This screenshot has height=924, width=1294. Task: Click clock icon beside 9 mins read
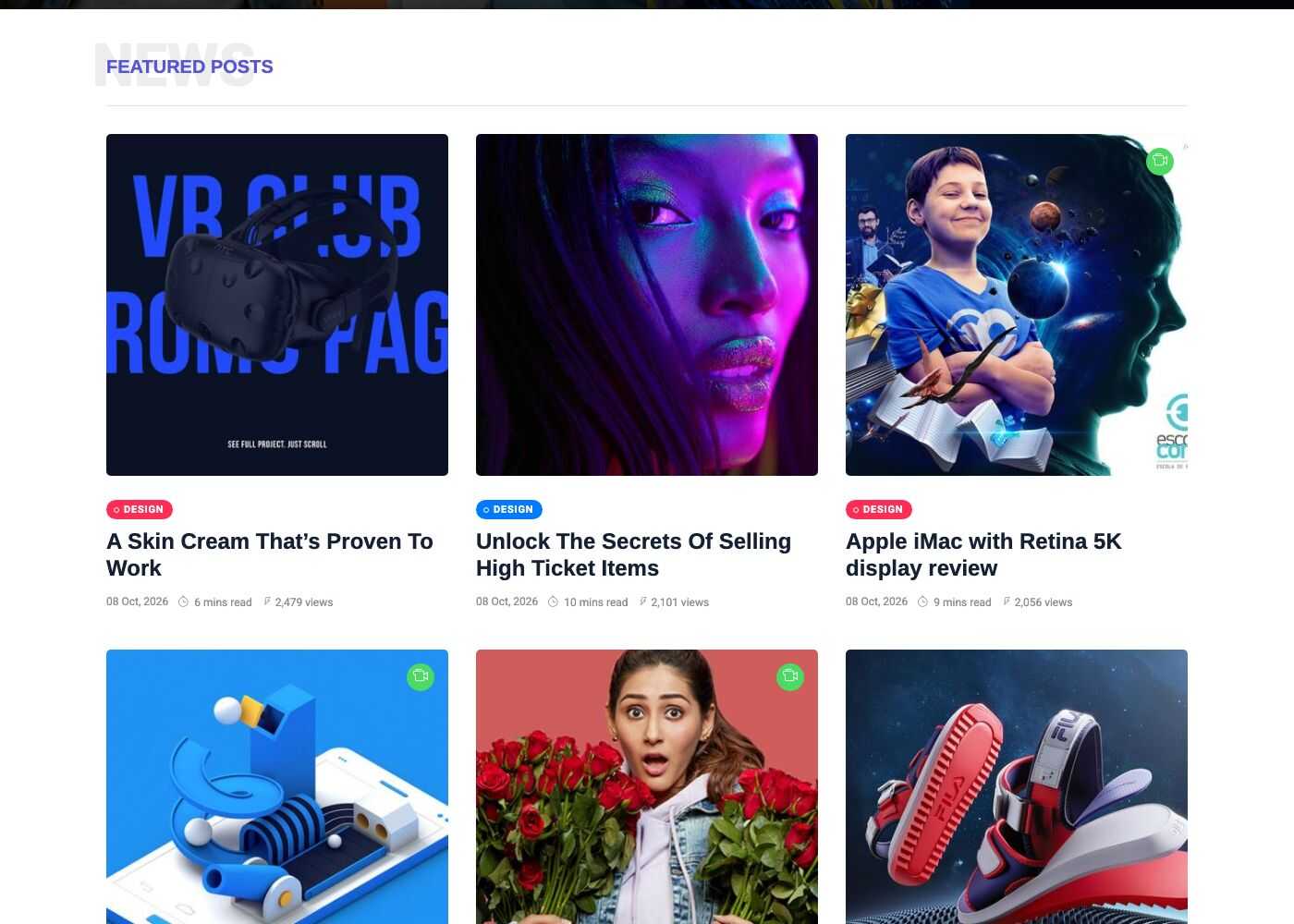pyautogui.click(x=922, y=602)
